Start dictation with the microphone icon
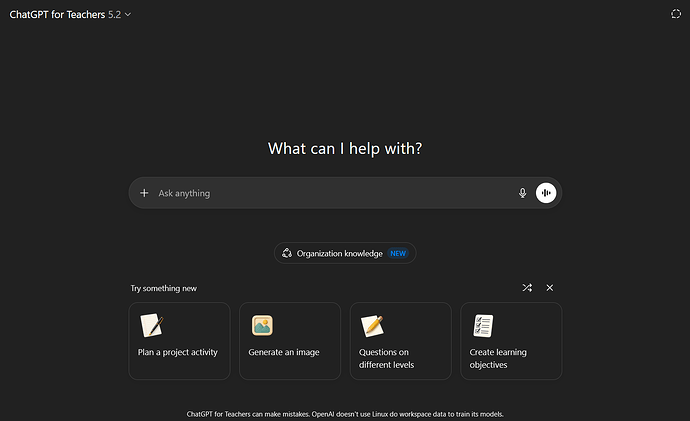Screen dimensions: 690x421 point(522,193)
